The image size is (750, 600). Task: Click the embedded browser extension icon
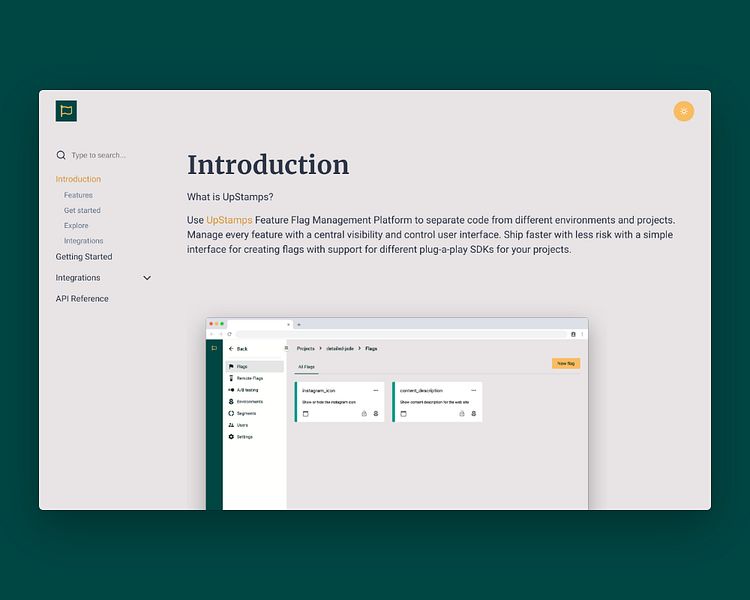point(573,334)
